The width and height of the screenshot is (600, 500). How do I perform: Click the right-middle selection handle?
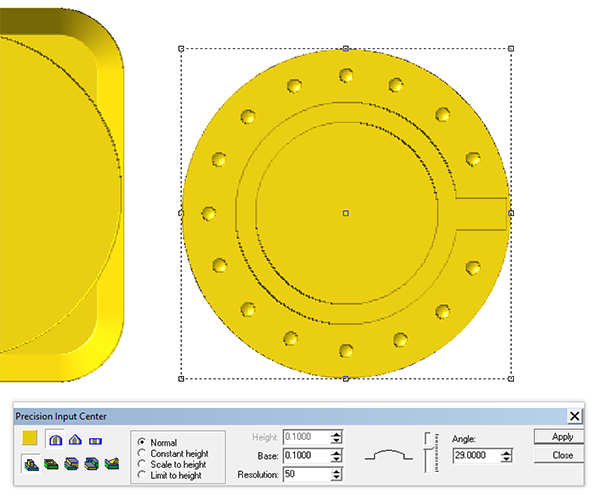pyautogui.click(x=511, y=213)
